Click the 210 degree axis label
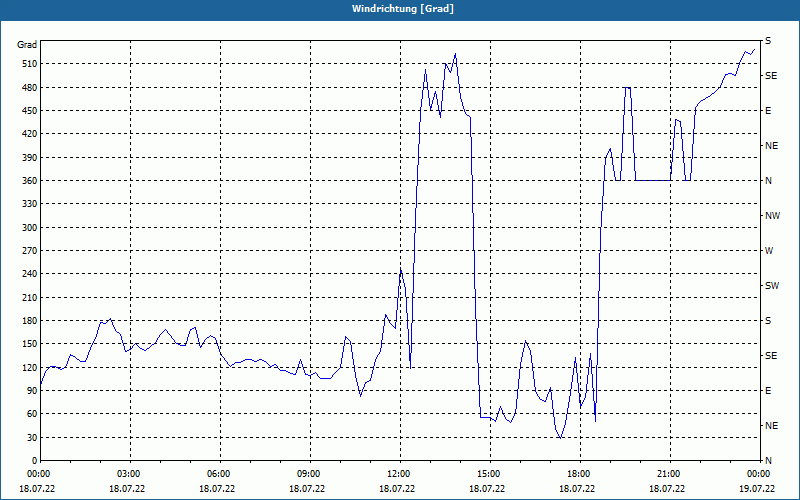 tap(30, 297)
